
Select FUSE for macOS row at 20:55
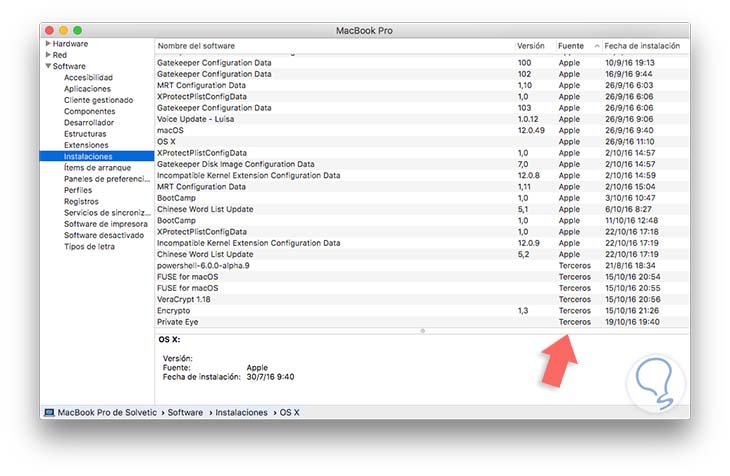(x=422, y=288)
